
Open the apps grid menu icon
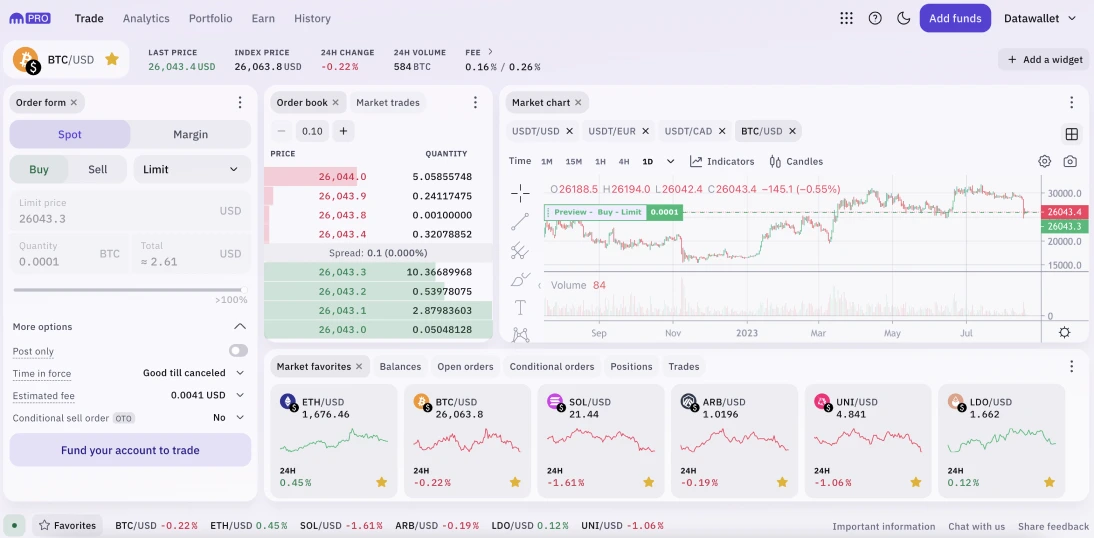(x=846, y=18)
